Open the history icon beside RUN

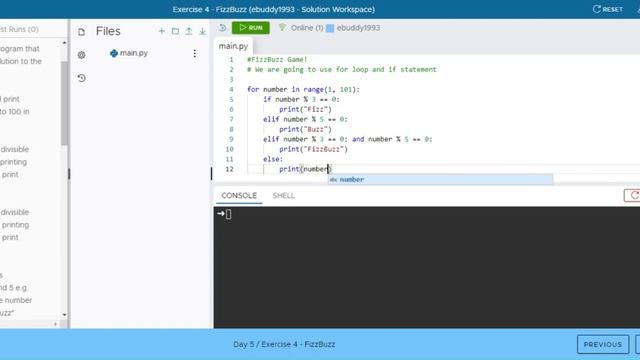(x=222, y=28)
